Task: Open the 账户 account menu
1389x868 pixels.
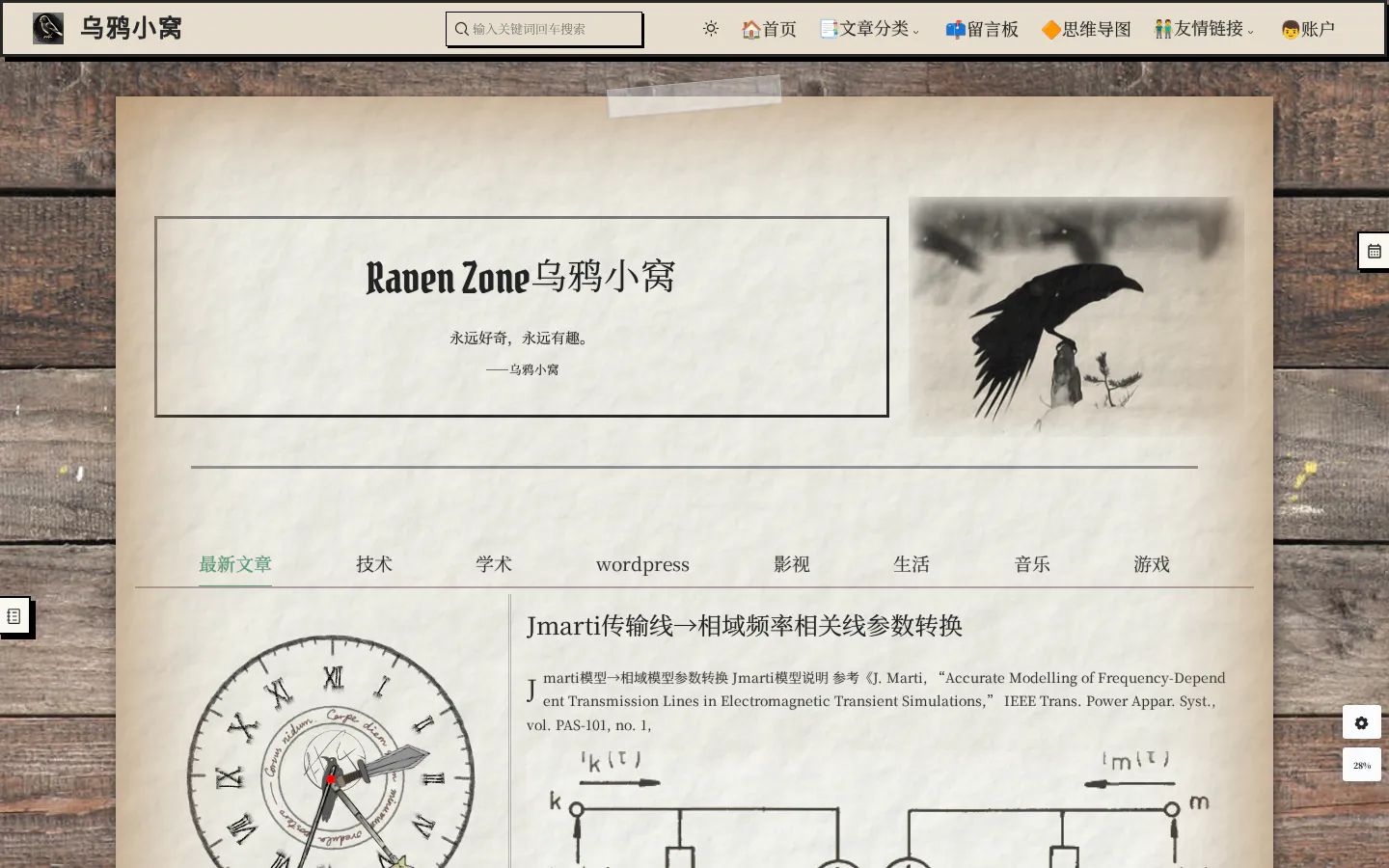Action: [x=1308, y=29]
